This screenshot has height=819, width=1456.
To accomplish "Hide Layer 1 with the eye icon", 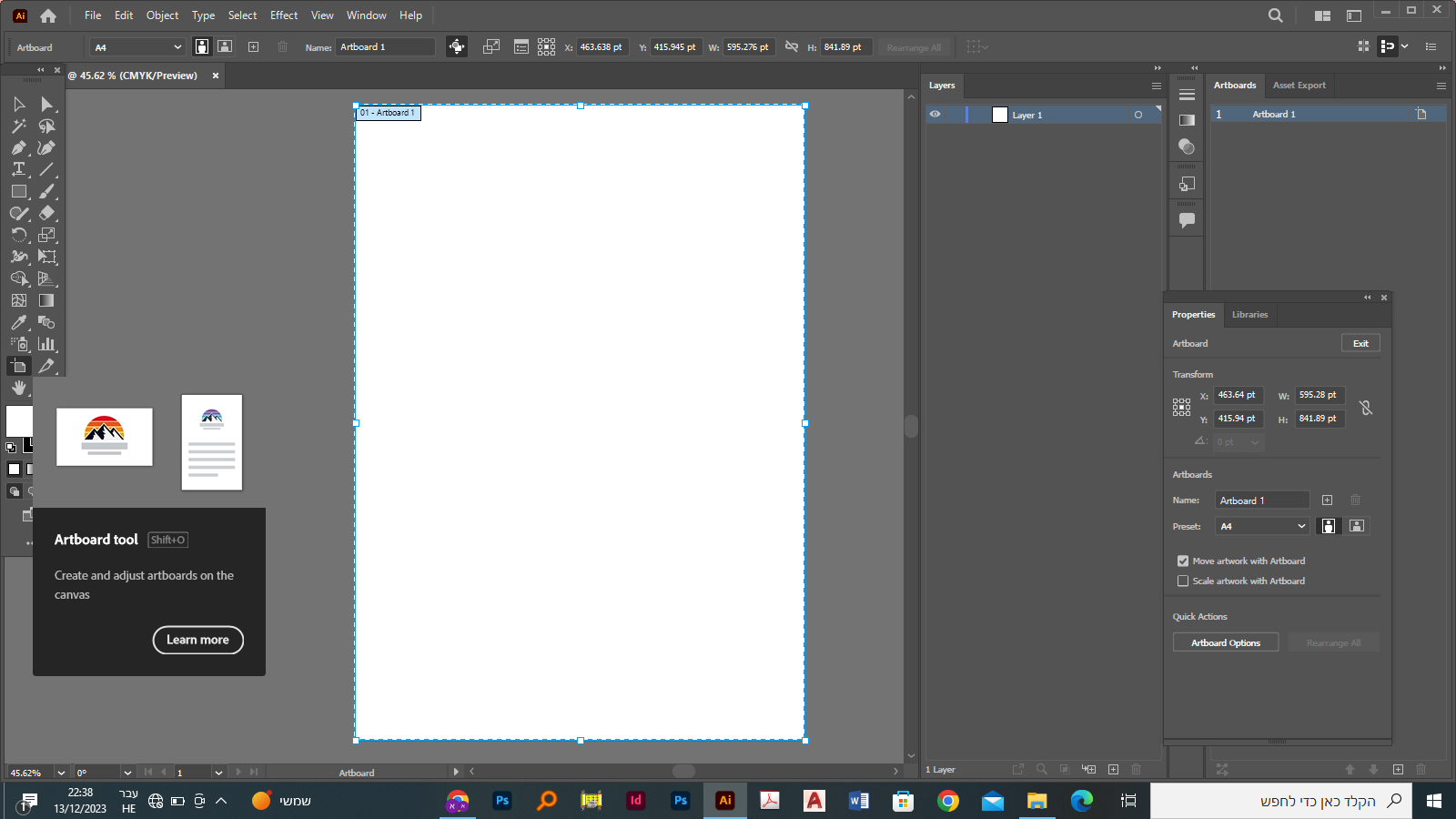I will (x=935, y=115).
